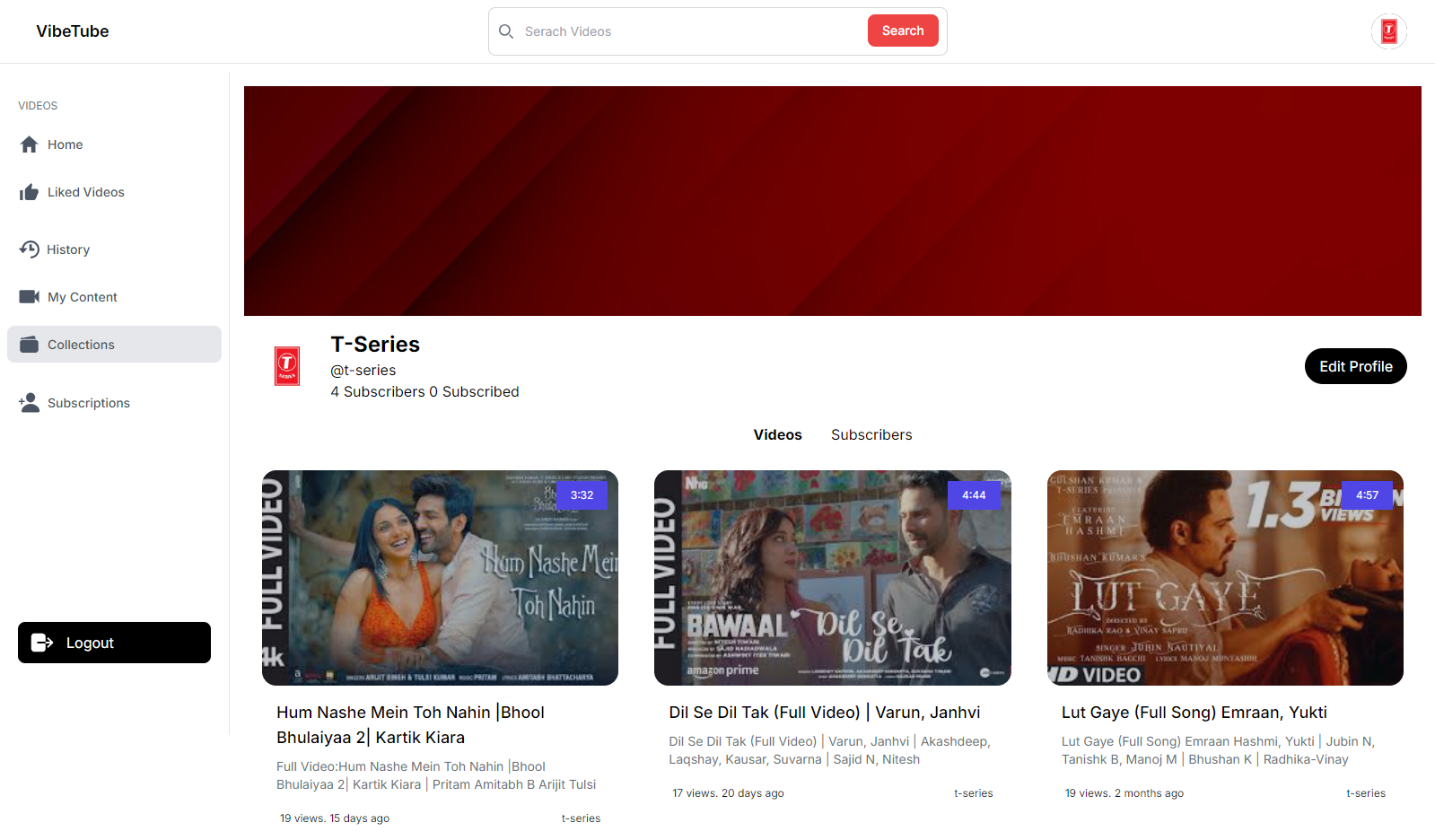The image size is (1435, 840).
Task: Click the t-series label under Hum Nashe video
Action: (581, 818)
